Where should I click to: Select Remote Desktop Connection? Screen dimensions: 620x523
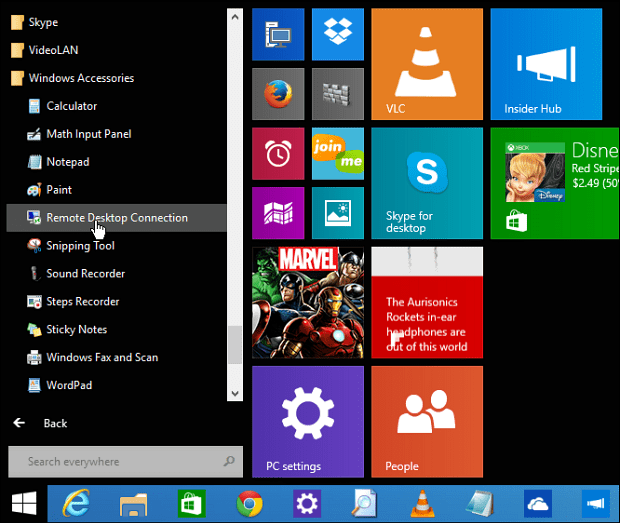117,218
